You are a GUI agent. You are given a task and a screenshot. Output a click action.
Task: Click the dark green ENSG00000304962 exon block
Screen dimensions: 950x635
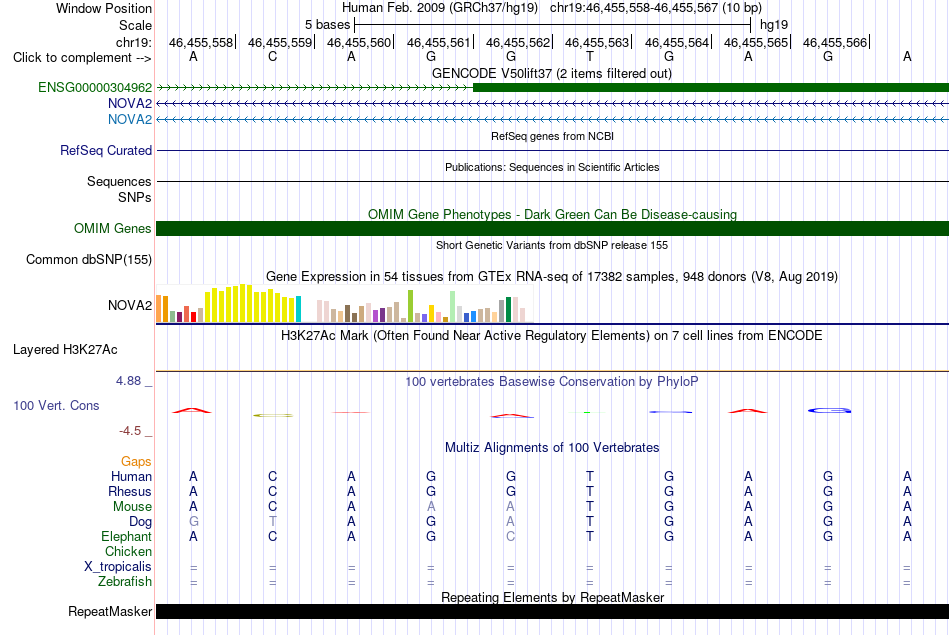pyautogui.click(x=711, y=88)
